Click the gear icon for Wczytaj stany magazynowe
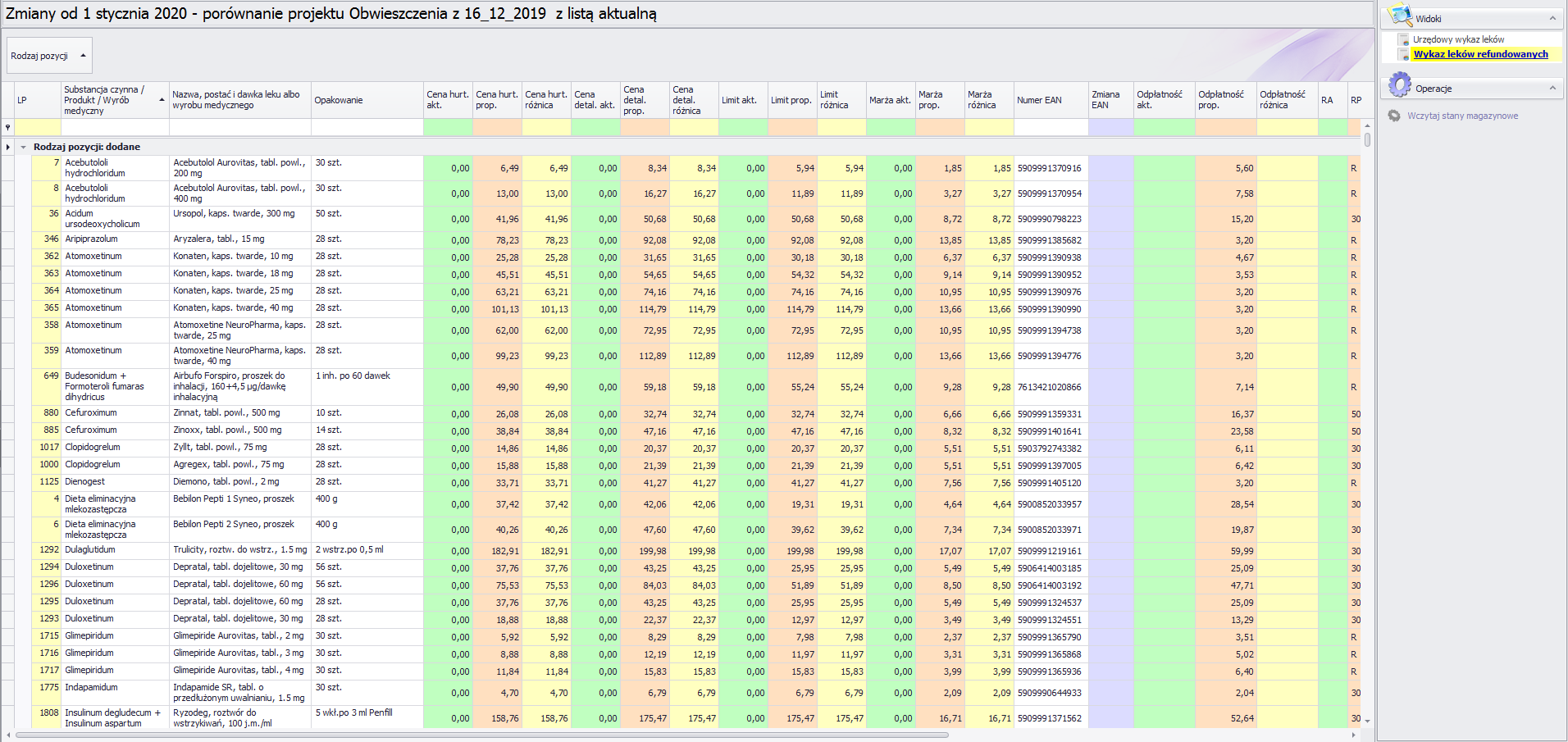 pos(1394,116)
